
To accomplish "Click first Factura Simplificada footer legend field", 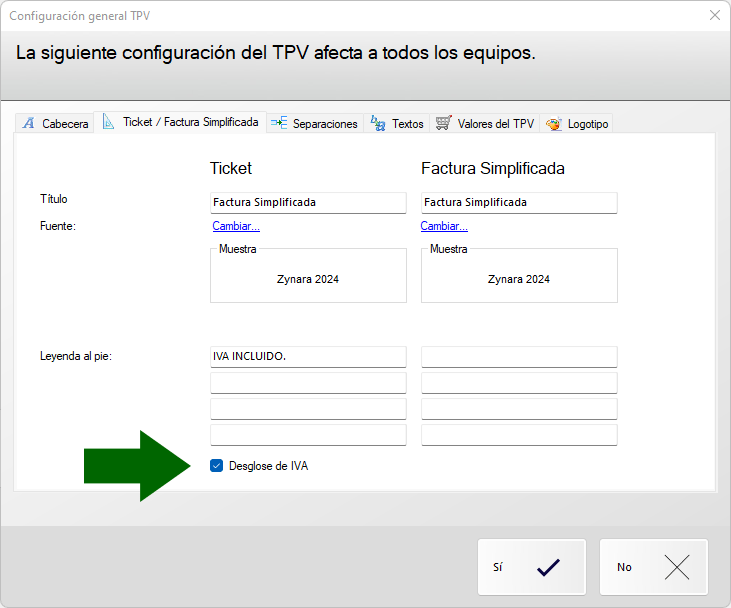I will (519, 357).
